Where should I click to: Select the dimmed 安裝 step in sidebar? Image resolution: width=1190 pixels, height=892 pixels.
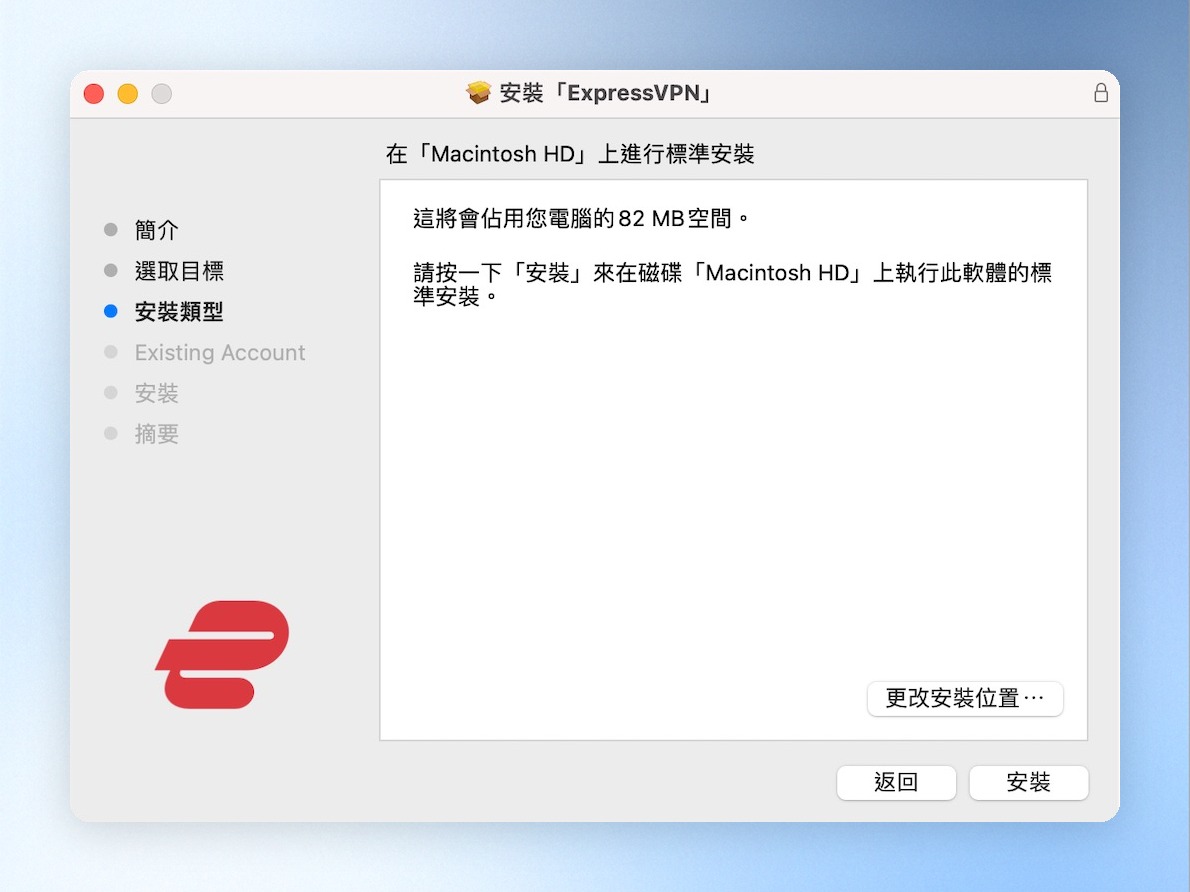click(x=156, y=393)
